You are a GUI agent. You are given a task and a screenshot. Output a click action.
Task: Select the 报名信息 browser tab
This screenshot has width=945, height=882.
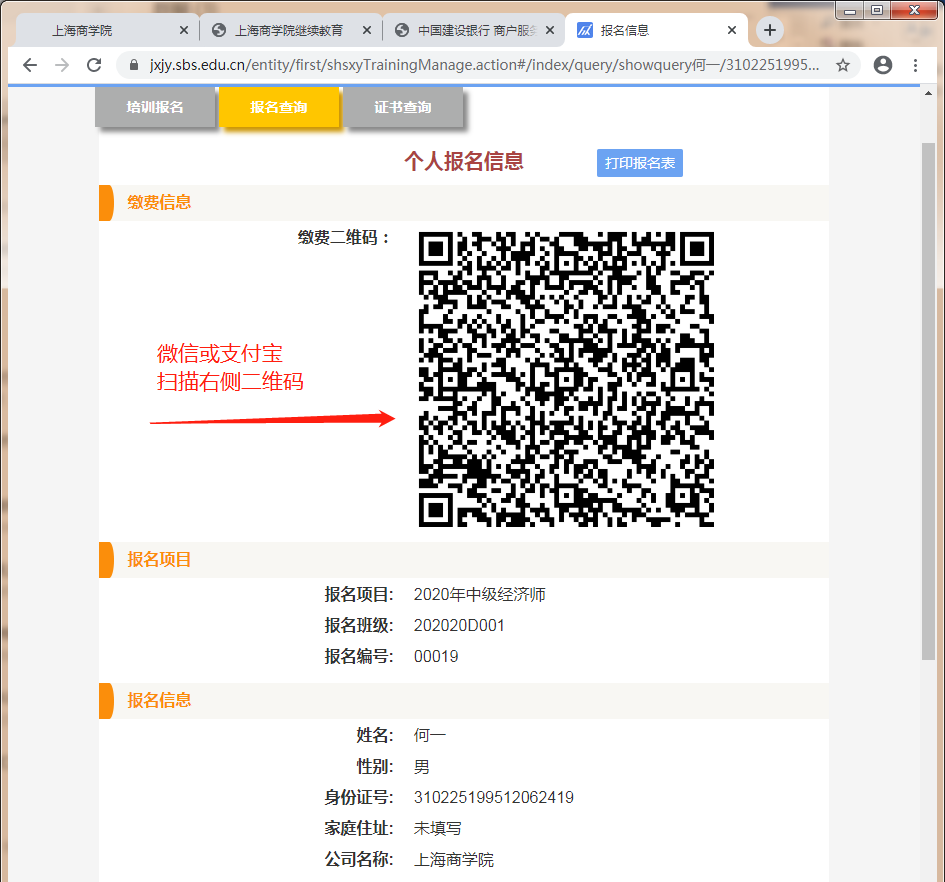point(656,30)
